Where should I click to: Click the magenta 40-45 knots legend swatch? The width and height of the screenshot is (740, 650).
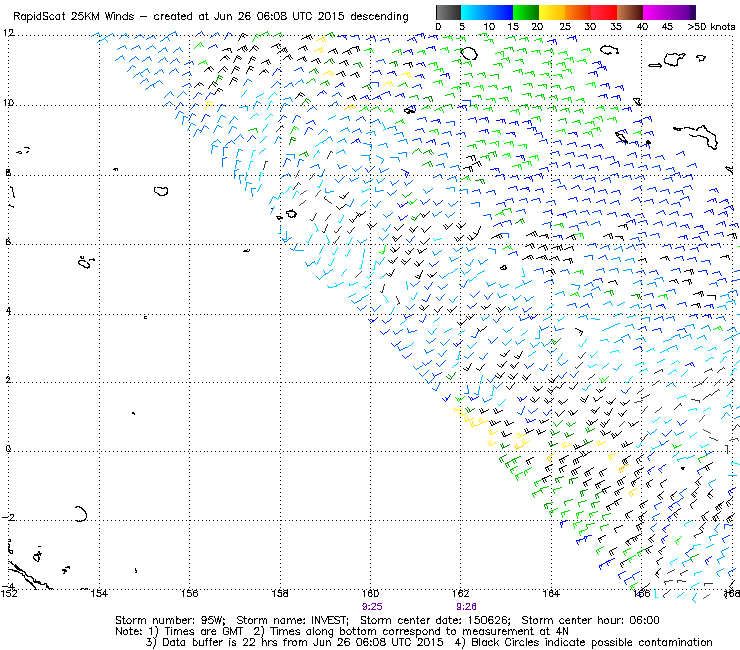[x=656, y=12]
